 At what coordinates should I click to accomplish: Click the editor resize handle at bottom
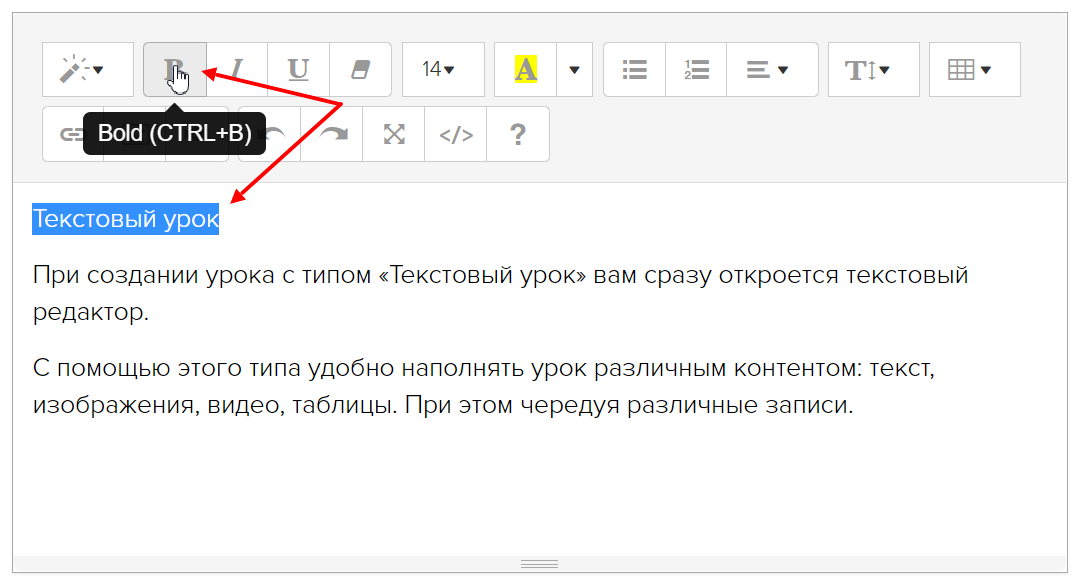540,564
